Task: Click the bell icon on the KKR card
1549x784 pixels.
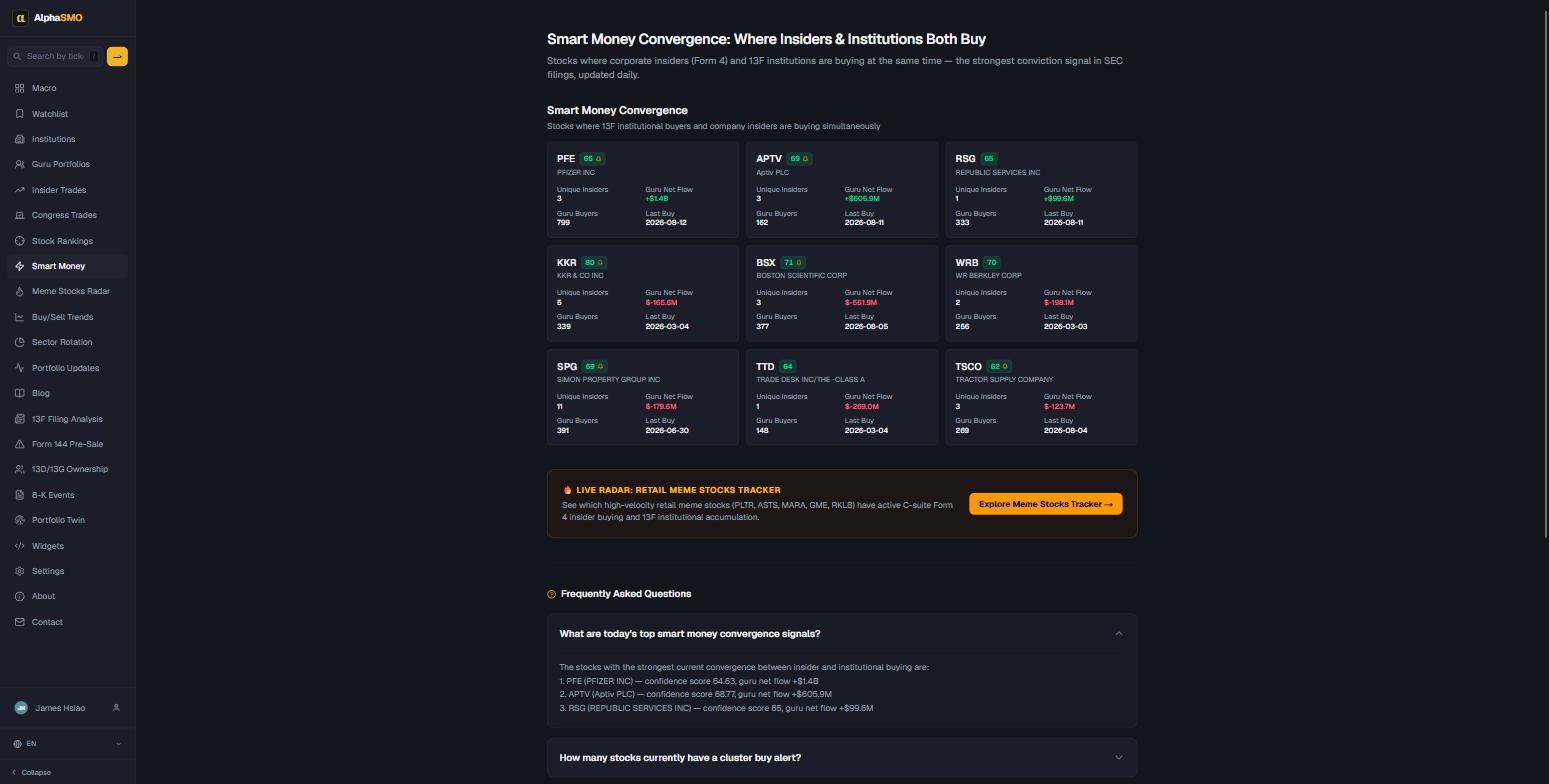Action: click(600, 263)
